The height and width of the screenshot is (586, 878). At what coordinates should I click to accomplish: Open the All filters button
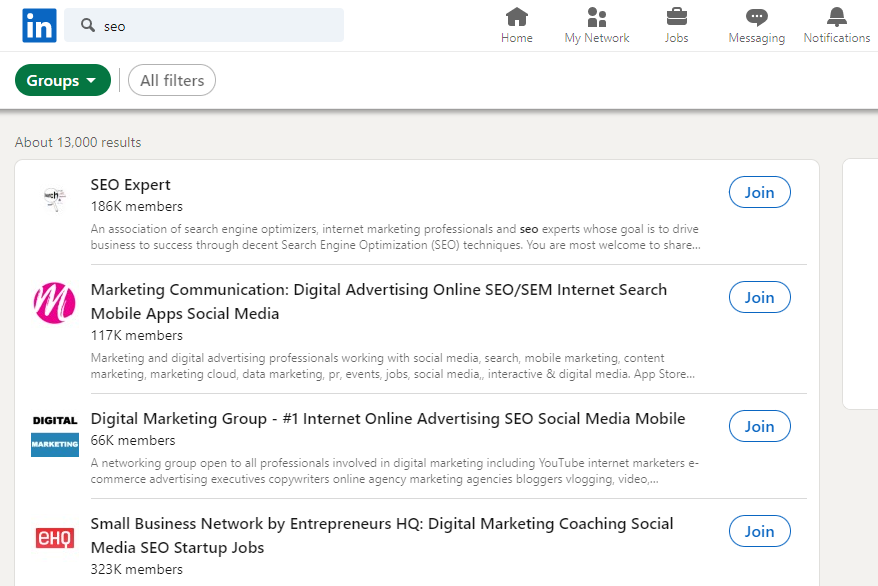[x=172, y=80]
